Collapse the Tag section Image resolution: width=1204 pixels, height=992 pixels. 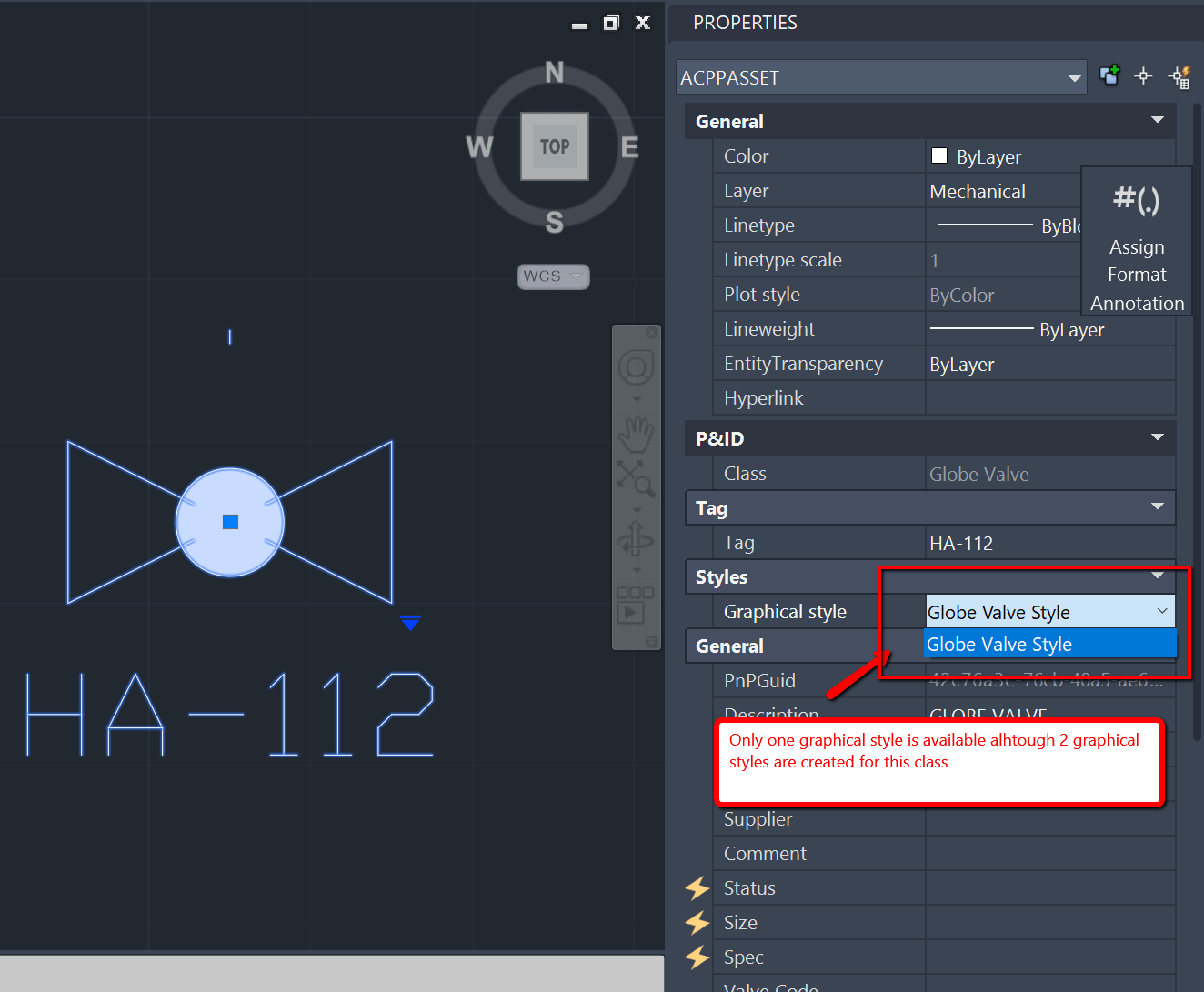point(1158,506)
